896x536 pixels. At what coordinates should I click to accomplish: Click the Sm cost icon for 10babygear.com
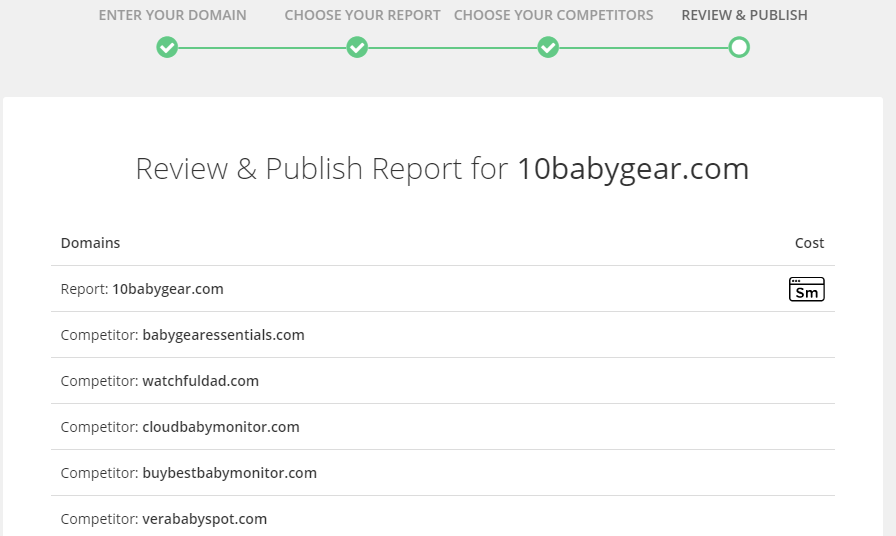point(806,289)
